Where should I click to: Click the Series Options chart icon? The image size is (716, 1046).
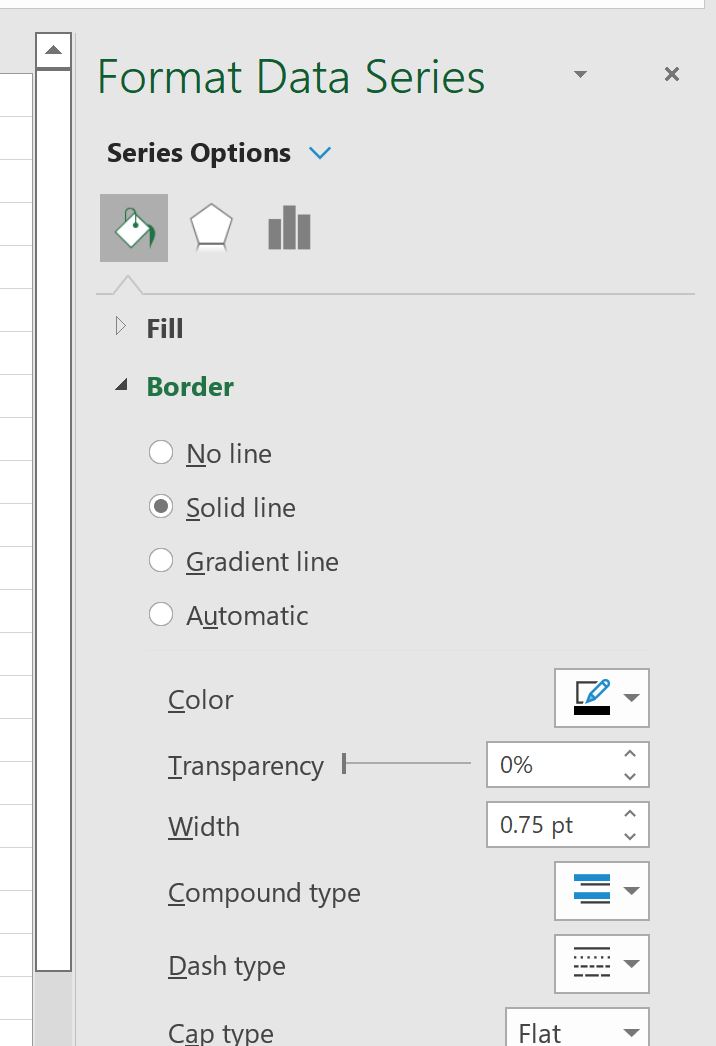(288, 228)
